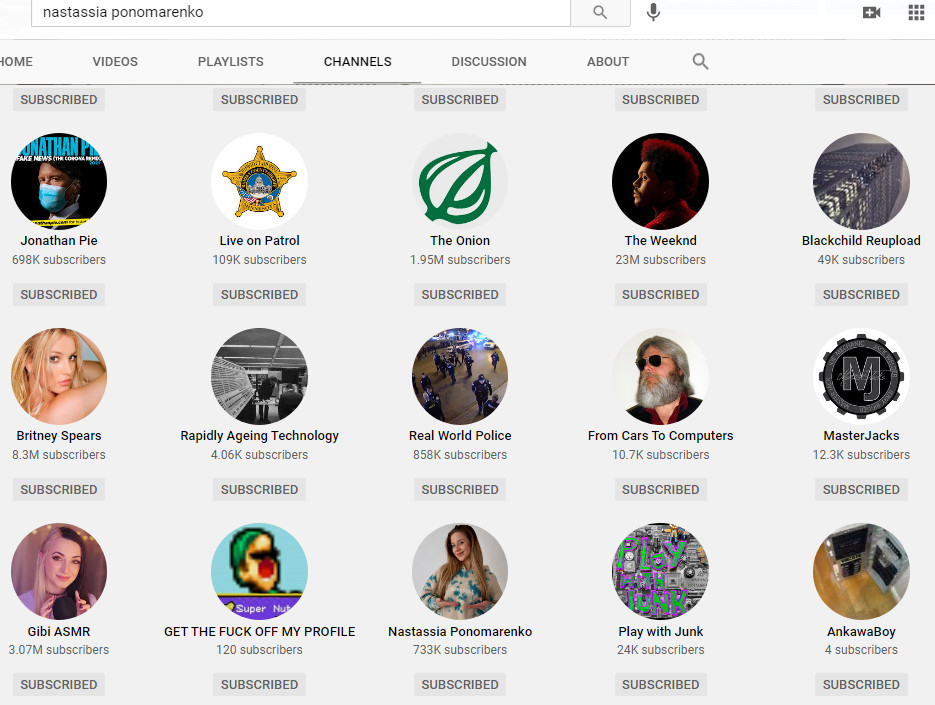Focus the search field containing nastassia ponomarenko

[x=301, y=13]
